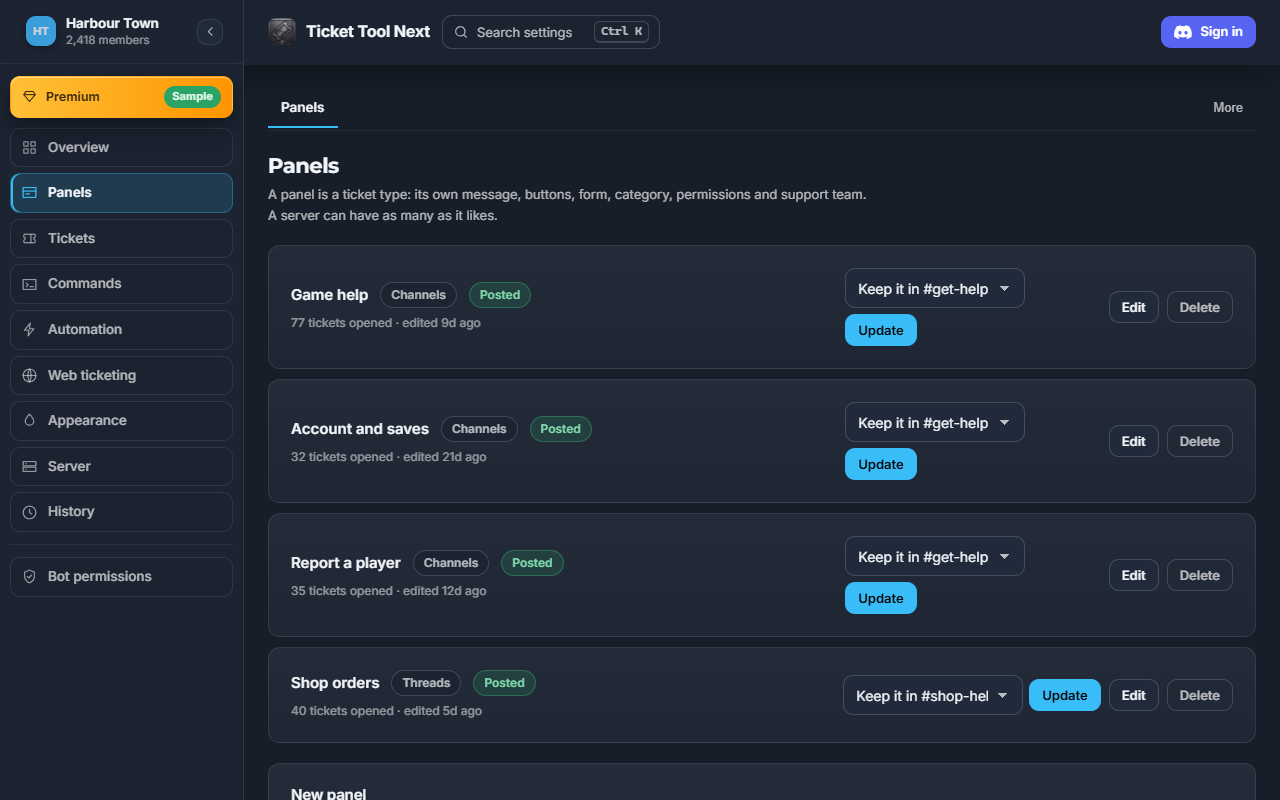Collapse the sidebar with the chevron button
Image resolution: width=1280 pixels, height=800 pixels.
(210, 31)
